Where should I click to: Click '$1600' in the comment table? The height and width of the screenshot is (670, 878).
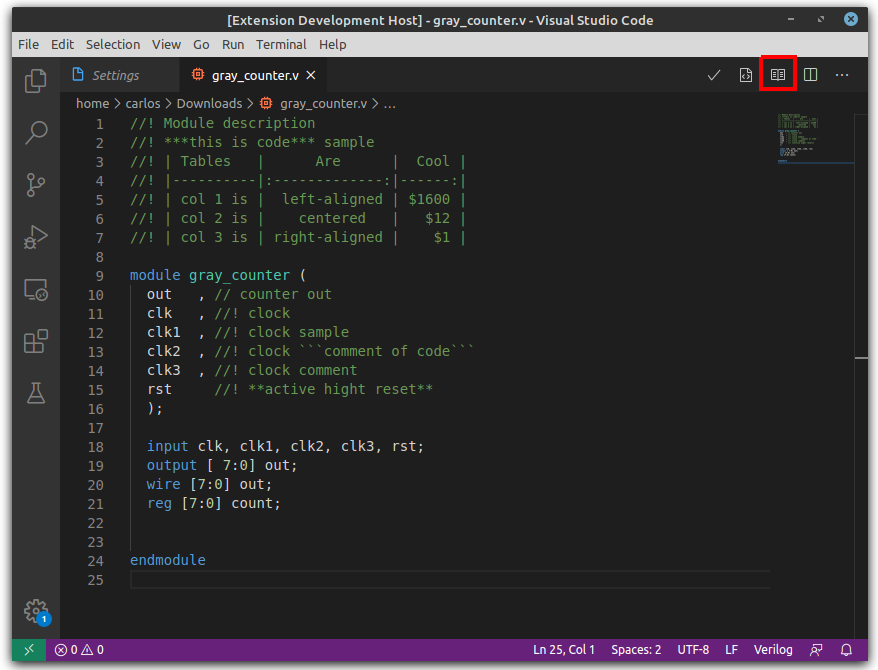pyautogui.click(x=429, y=199)
